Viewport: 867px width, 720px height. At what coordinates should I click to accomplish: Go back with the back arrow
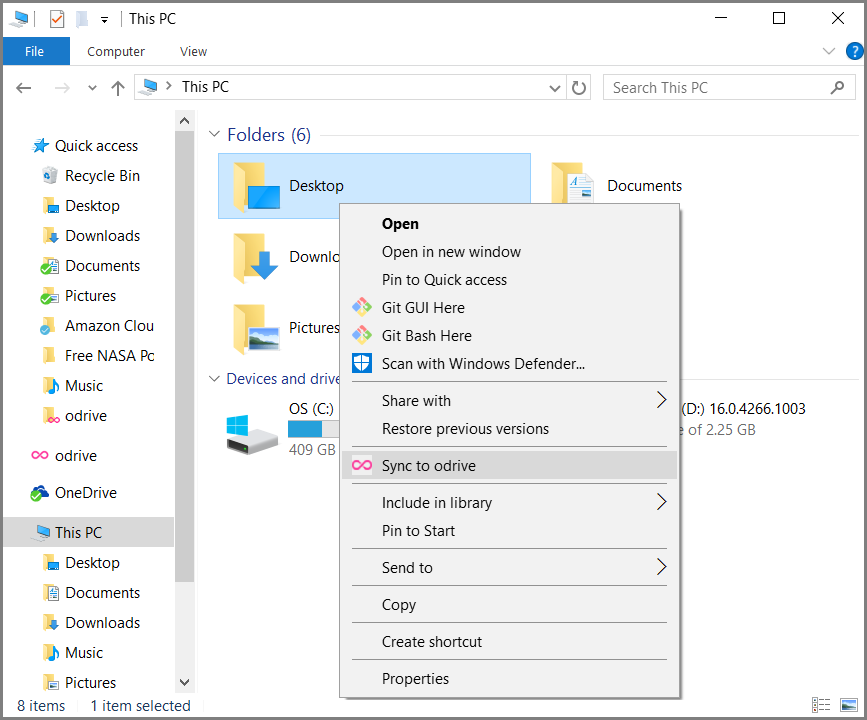click(24, 88)
